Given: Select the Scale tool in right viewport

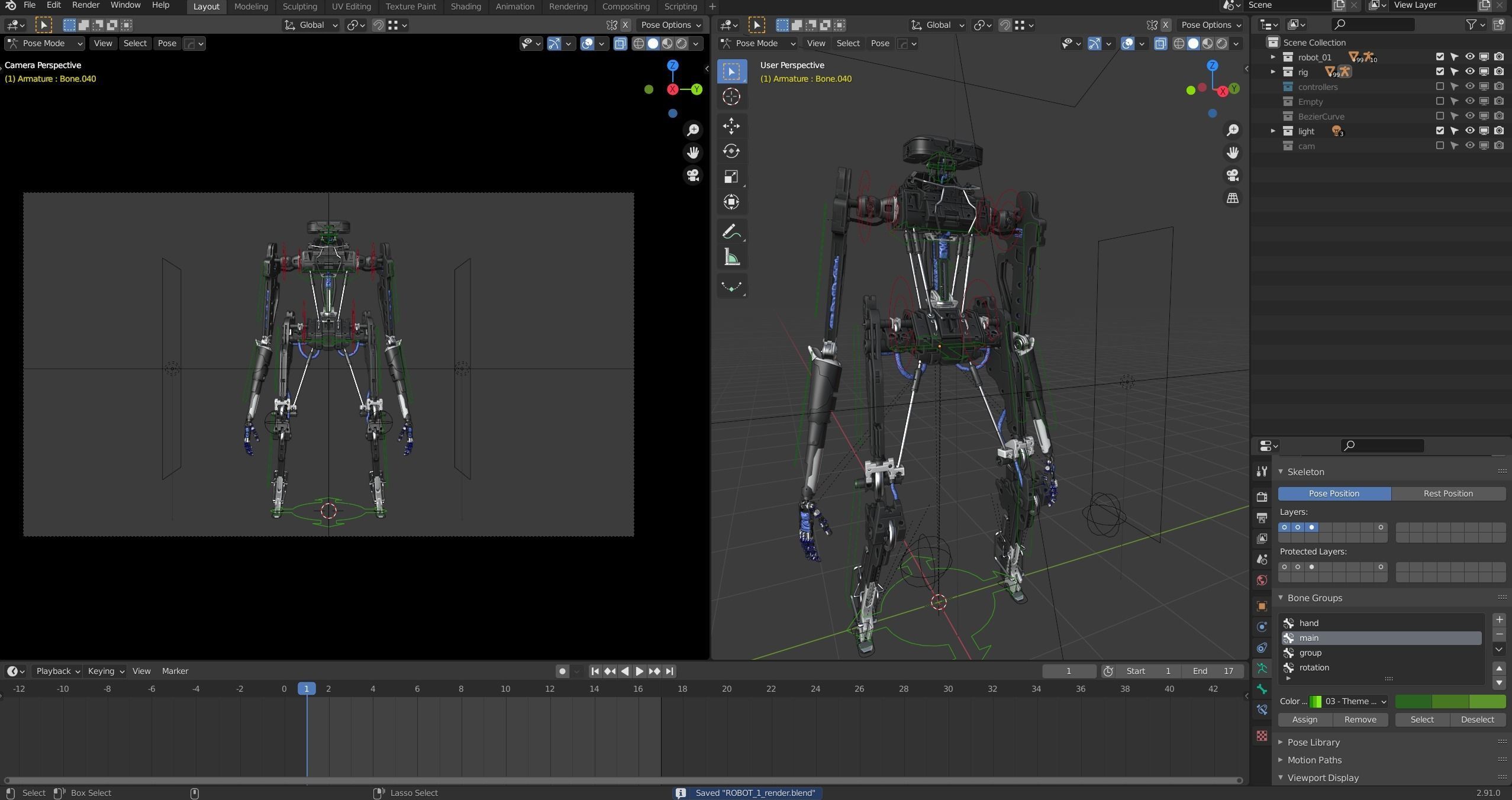Looking at the screenshot, I should coord(731,176).
